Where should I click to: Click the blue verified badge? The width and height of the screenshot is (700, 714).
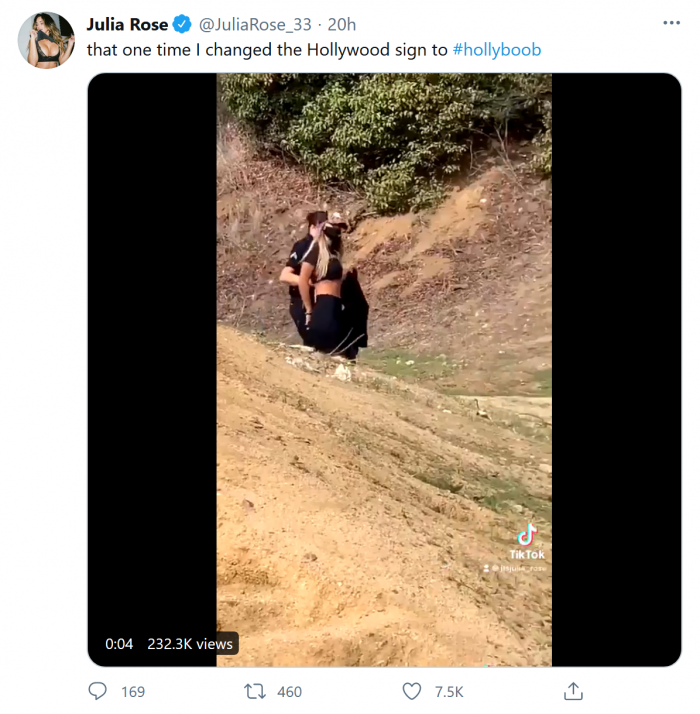coord(182,24)
